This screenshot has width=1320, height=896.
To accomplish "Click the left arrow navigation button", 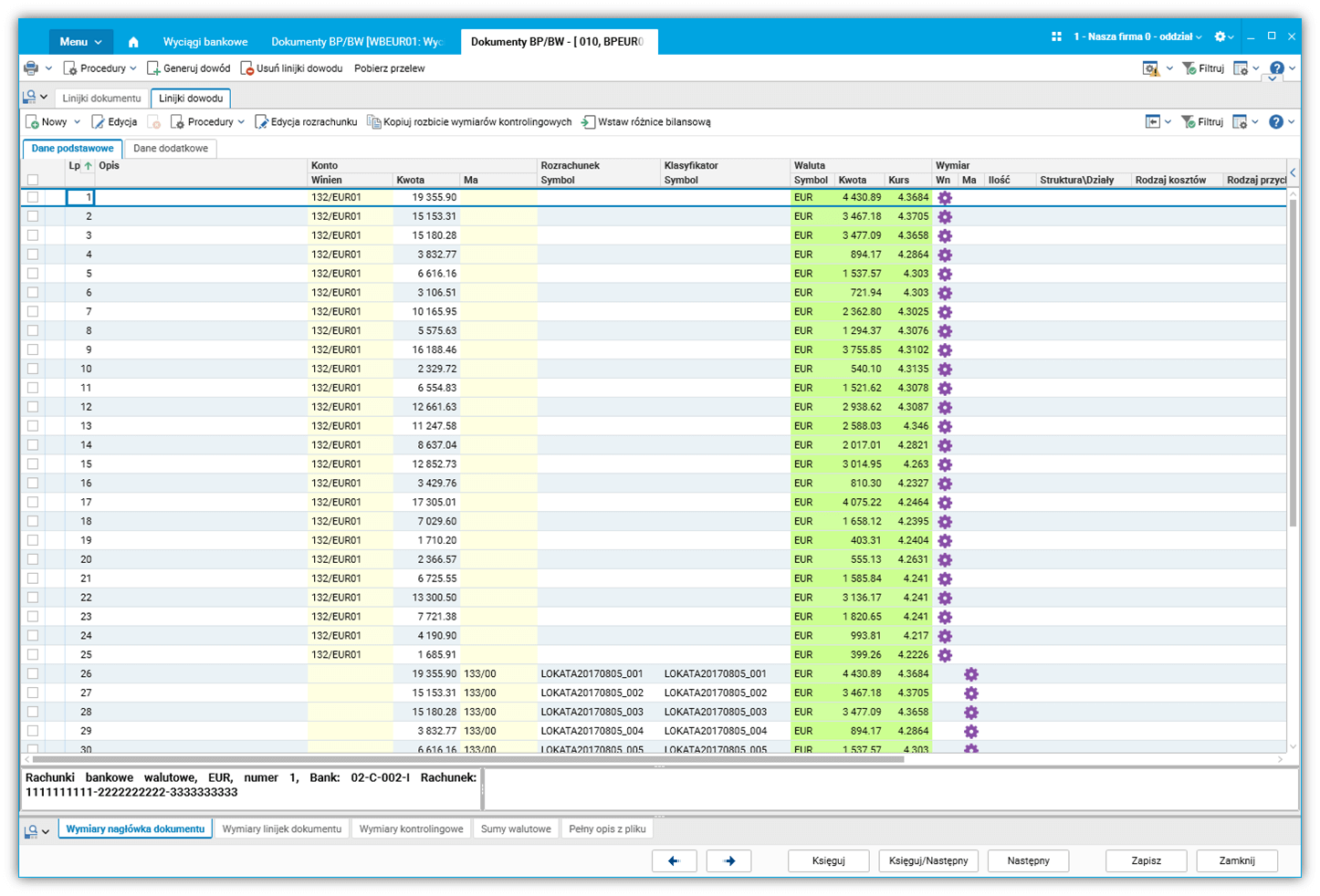I will (674, 860).
